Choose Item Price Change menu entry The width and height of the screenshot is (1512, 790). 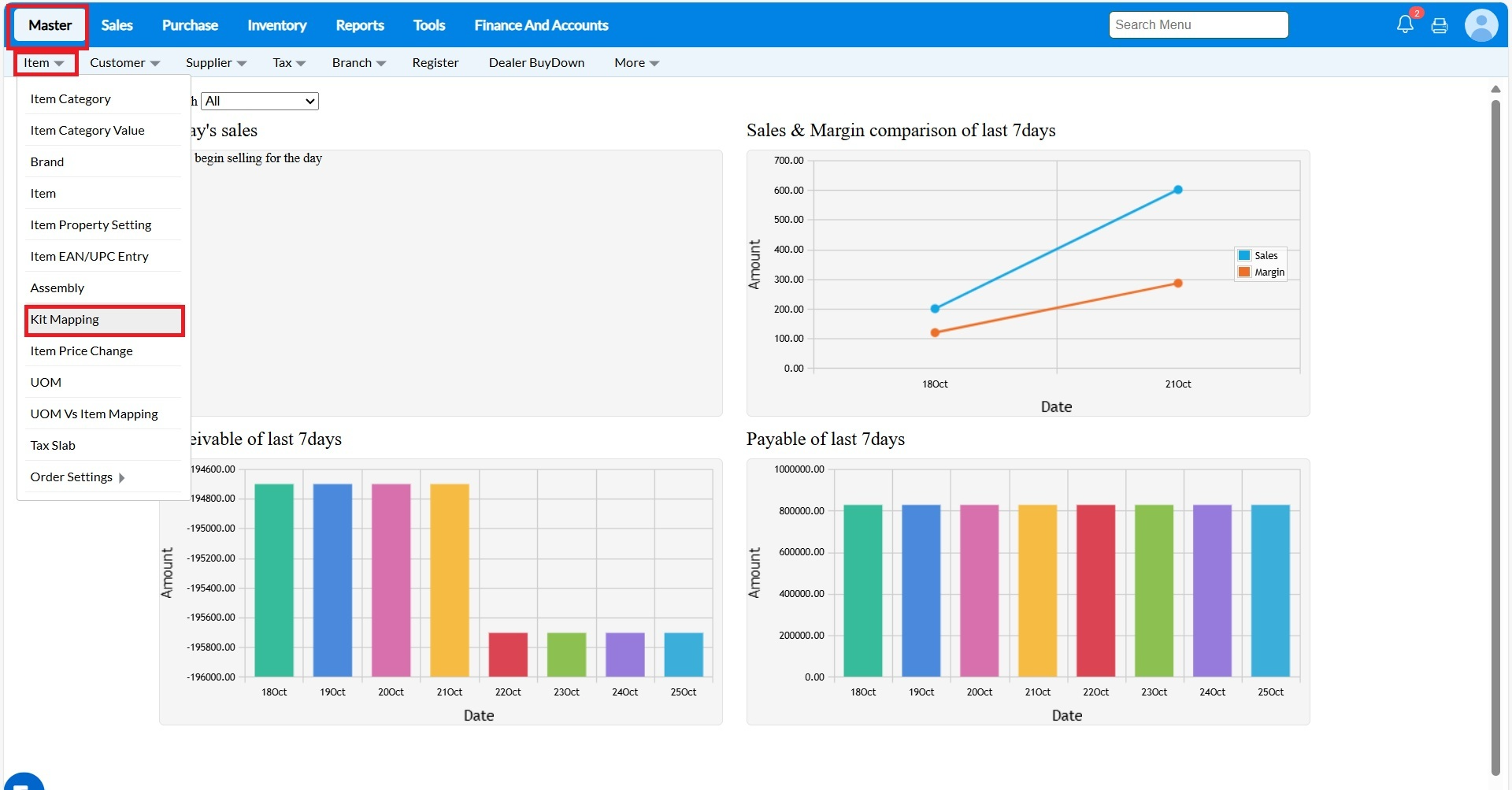click(x=81, y=351)
